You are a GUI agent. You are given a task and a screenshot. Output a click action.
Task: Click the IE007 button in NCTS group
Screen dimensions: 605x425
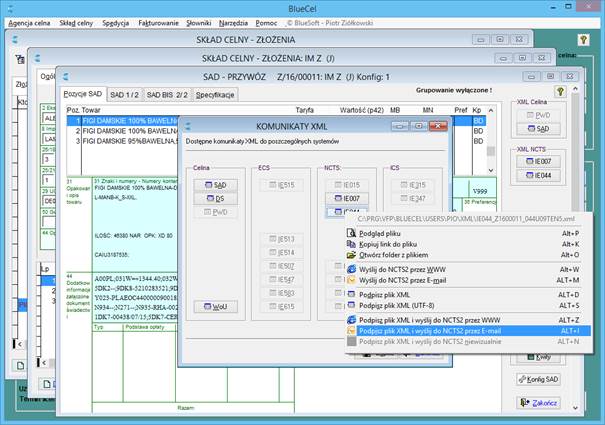[x=347, y=198]
